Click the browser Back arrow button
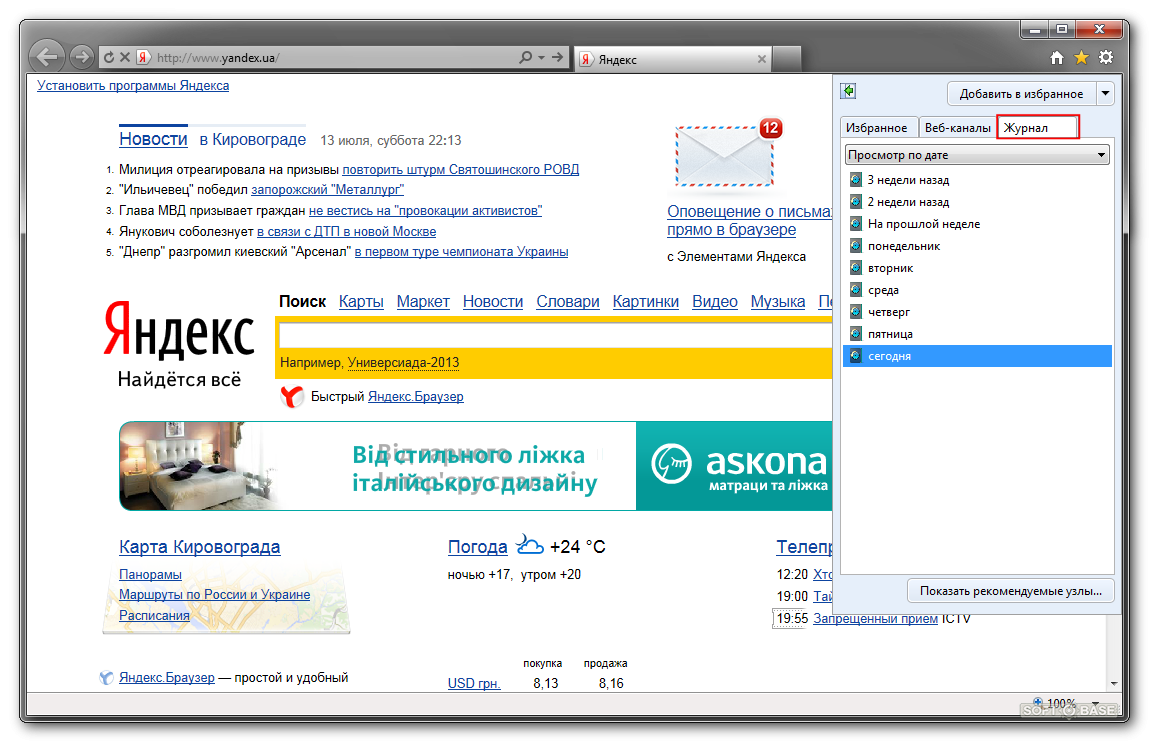 click(47, 57)
